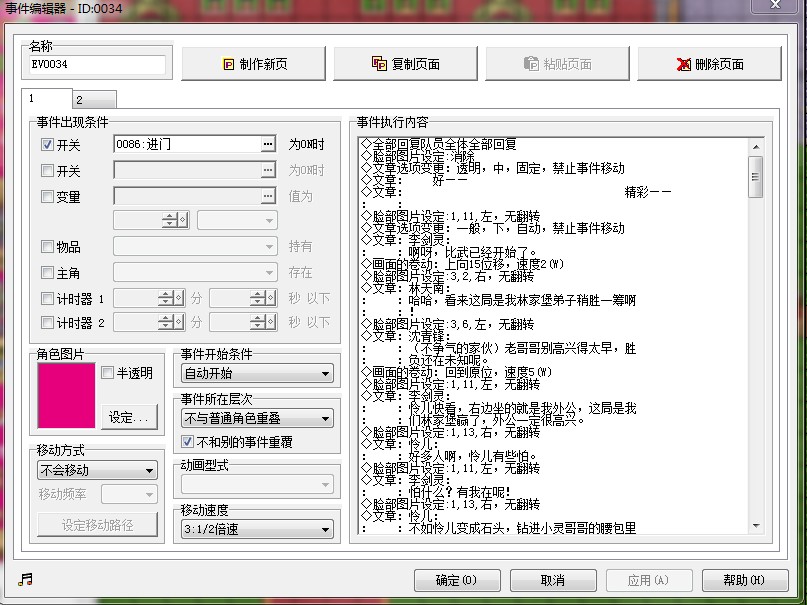Click the magenta 角色图片 preview
Image resolution: width=807 pixels, height=605 pixels.
(66, 395)
